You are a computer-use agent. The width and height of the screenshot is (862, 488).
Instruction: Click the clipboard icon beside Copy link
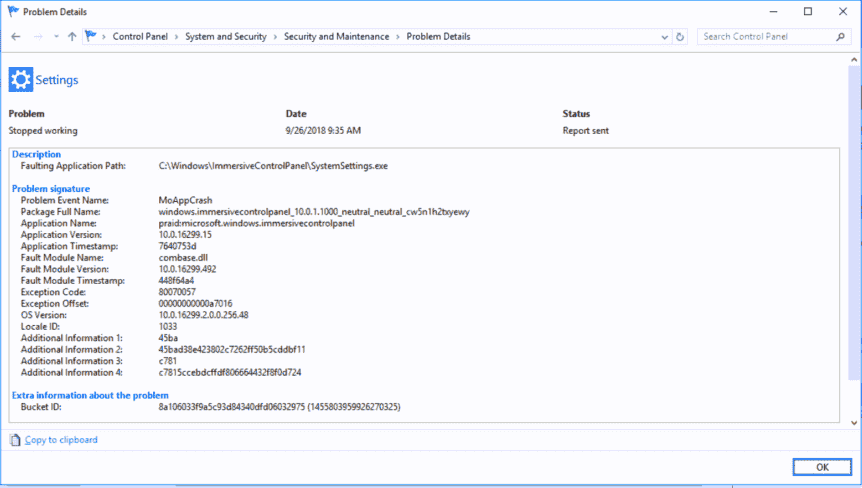[x=15, y=440]
